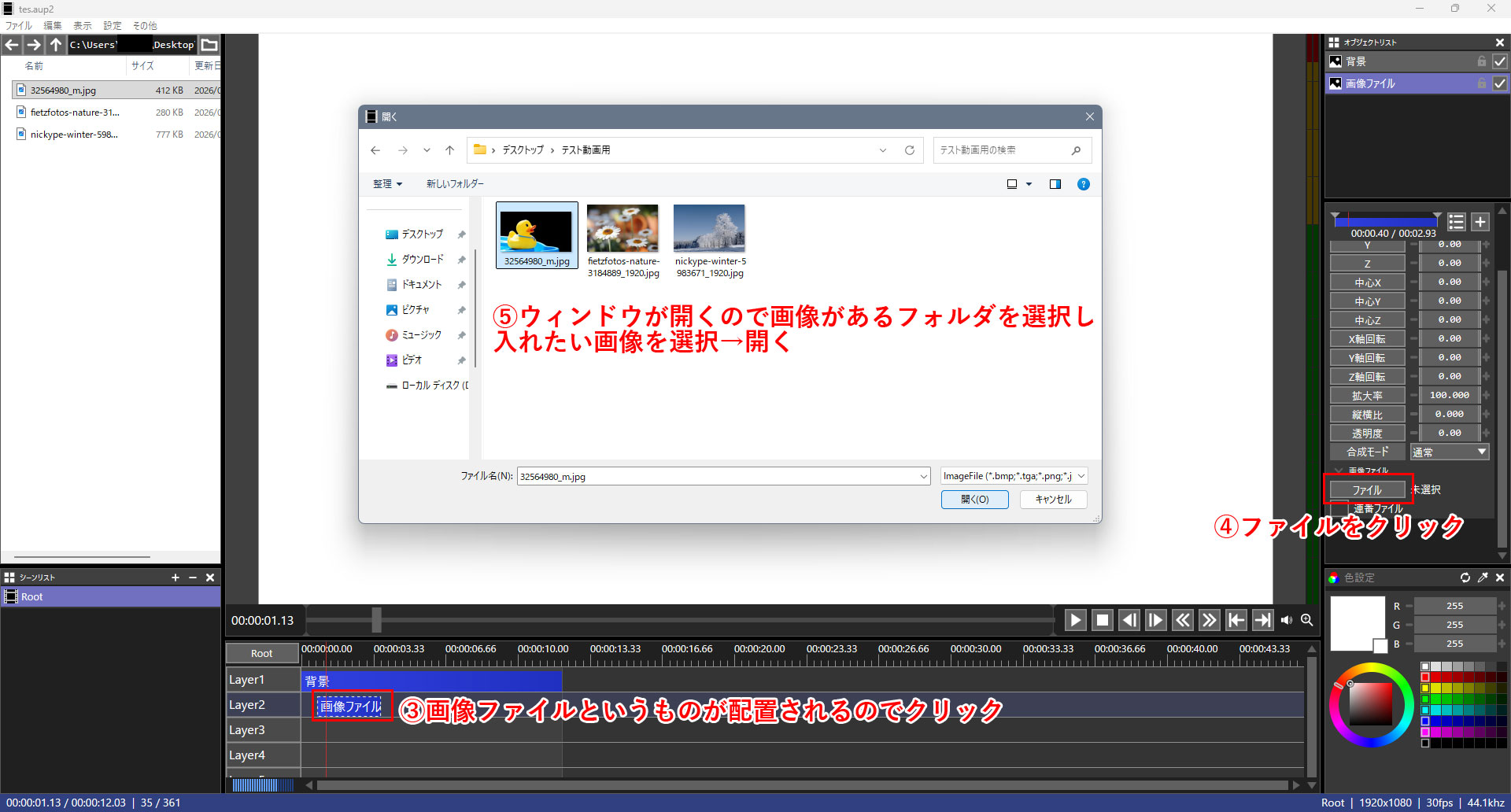This screenshot has width=1511, height=812.
Task: Click the Play button in playback controls
Action: pyautogui.click(x=1075, y=620)
